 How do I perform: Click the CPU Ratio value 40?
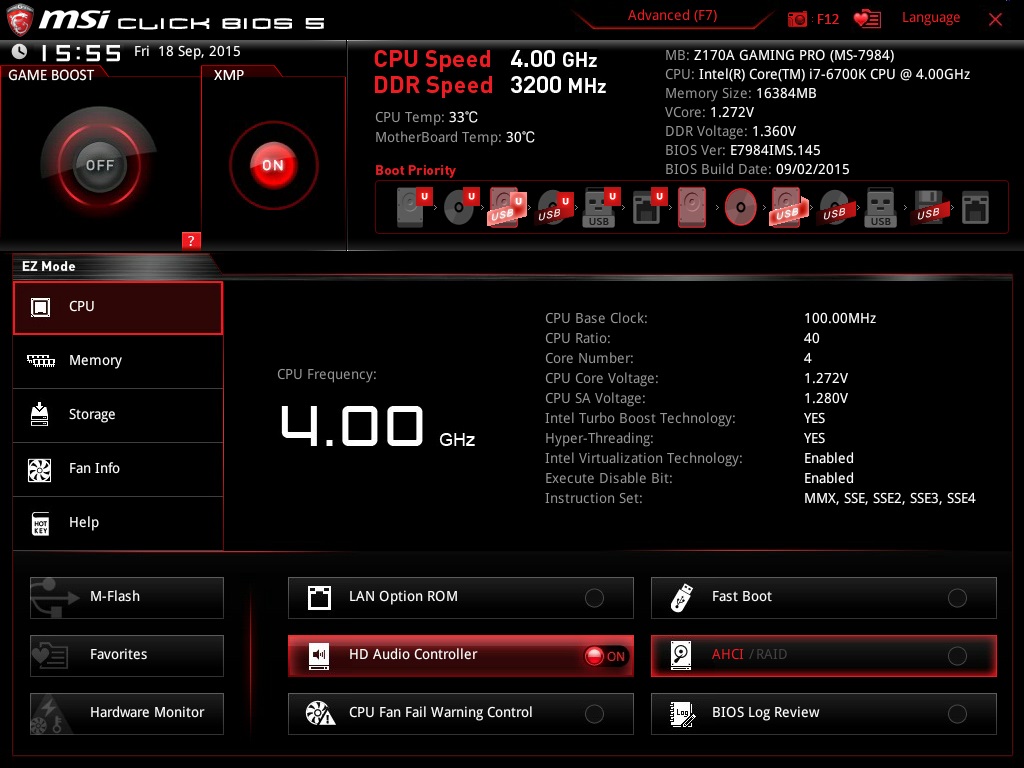point(812,338)
